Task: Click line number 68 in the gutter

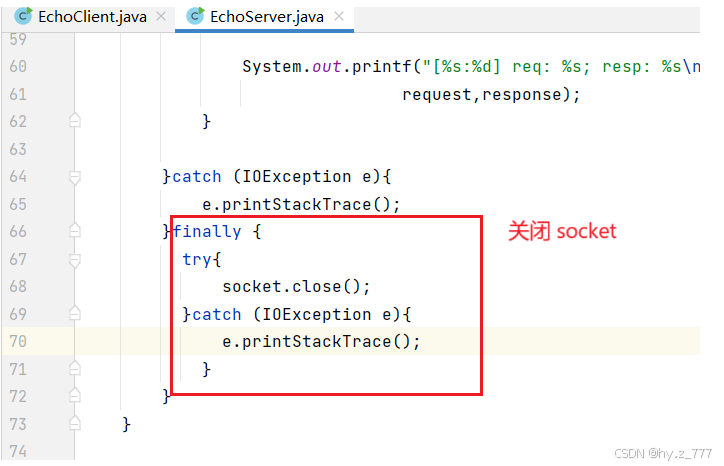Action: point(18,286)
